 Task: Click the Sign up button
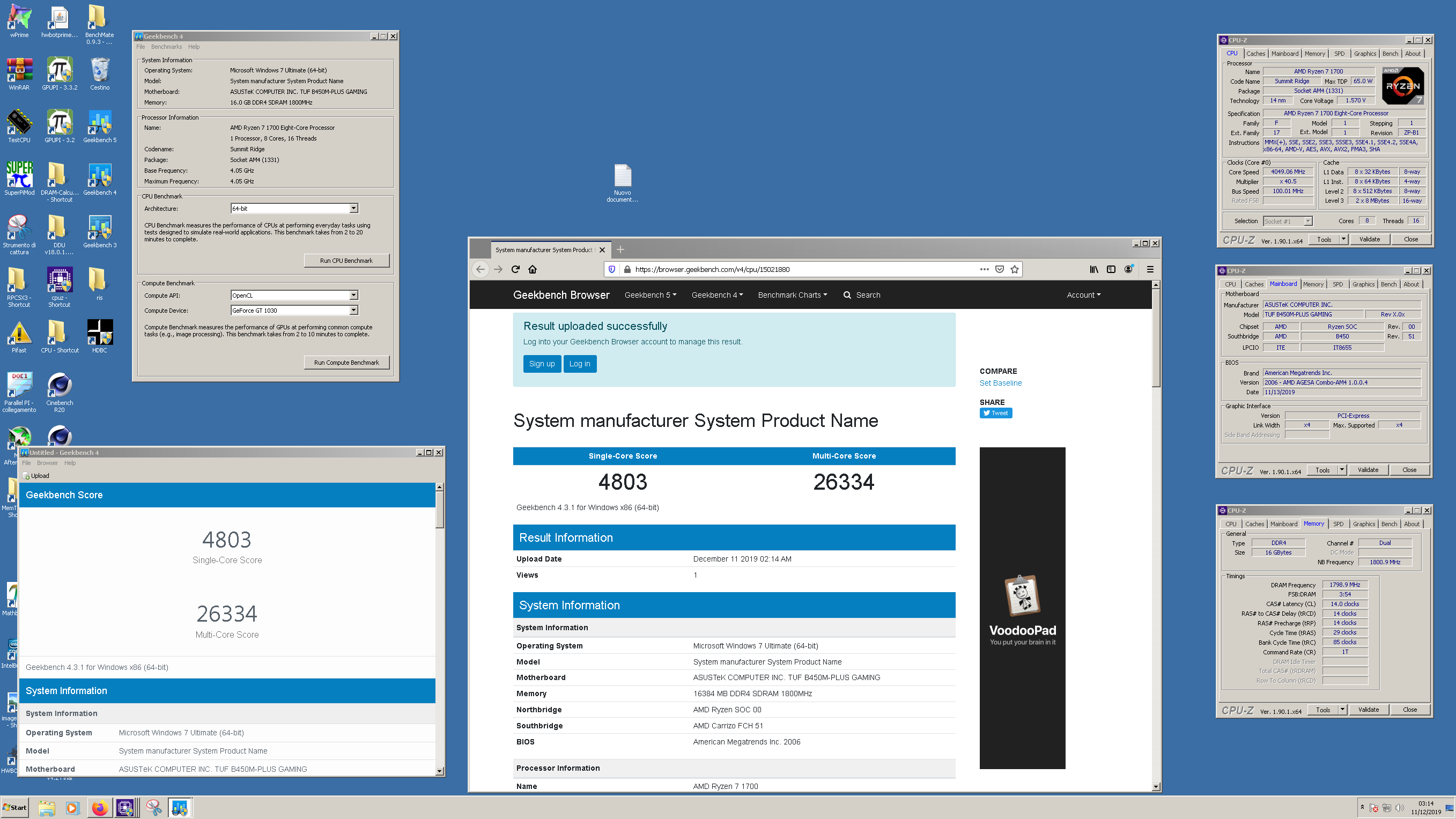[542, 364]
